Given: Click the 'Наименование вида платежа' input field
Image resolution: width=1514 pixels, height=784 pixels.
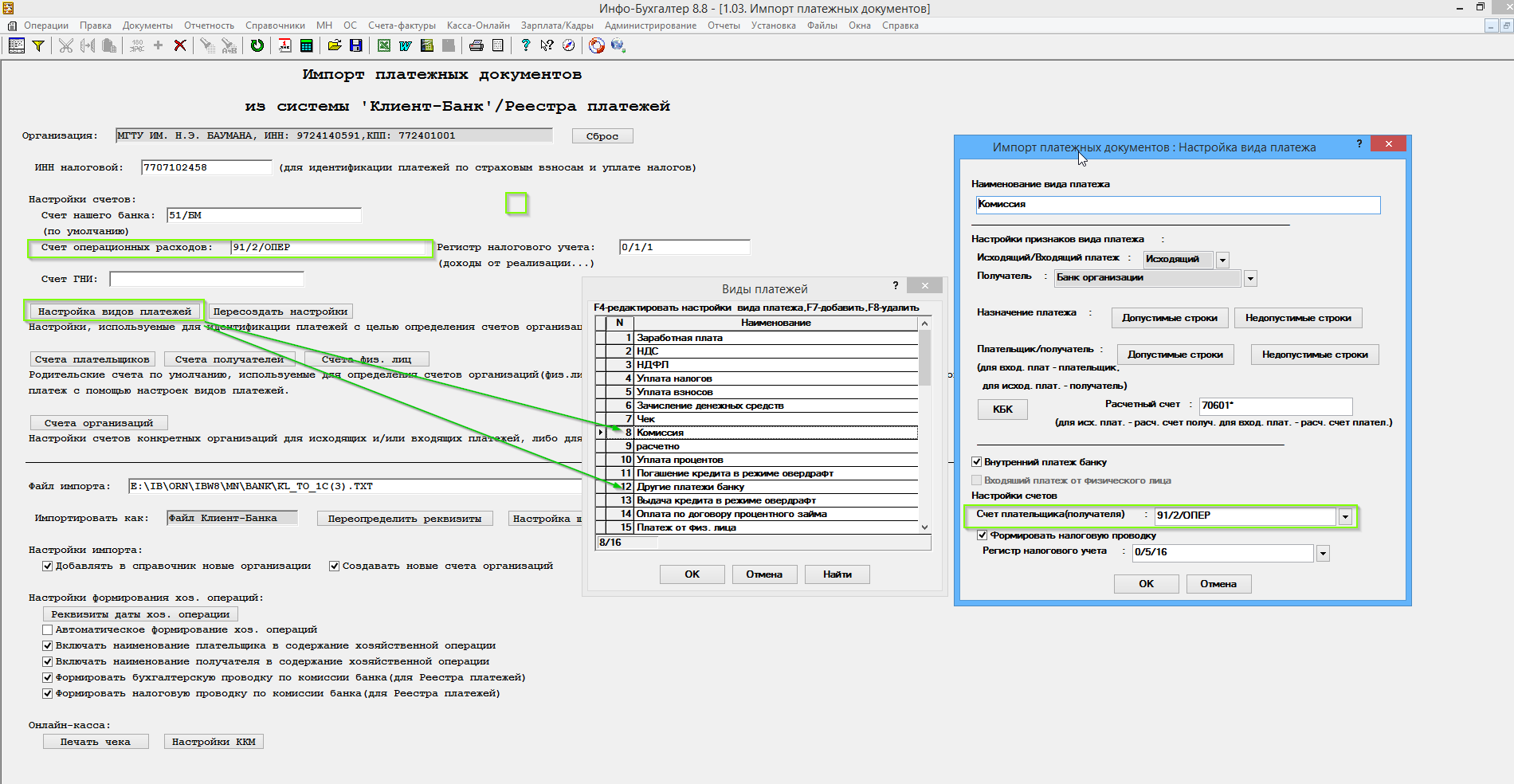Looking at the screenshot, I should pyautogui.click(x=1178, y=205).
